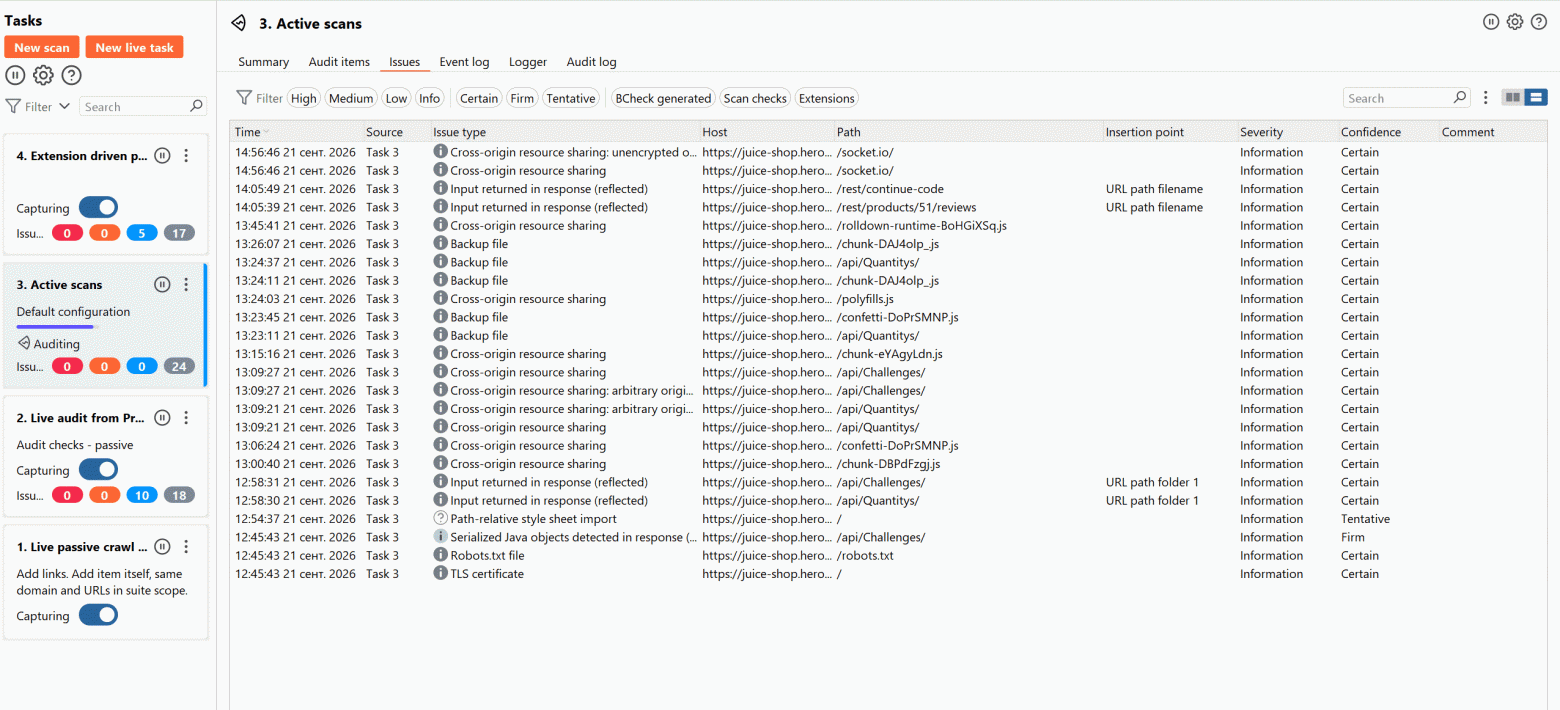1560x710 pixels.
Task: Open the three-dot menu for task 1
Action: [186, 547]
